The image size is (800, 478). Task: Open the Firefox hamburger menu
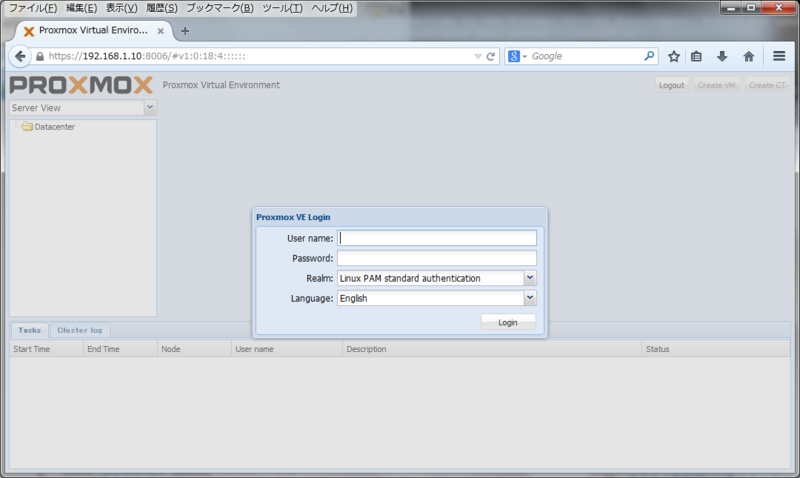(779, 56)
